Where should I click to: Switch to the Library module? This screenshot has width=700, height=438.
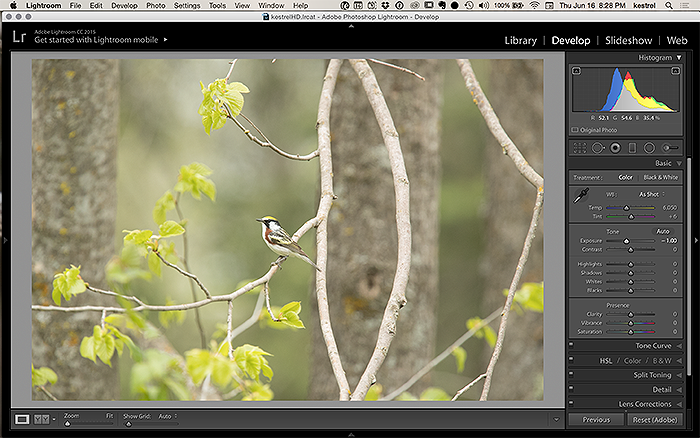521,41
